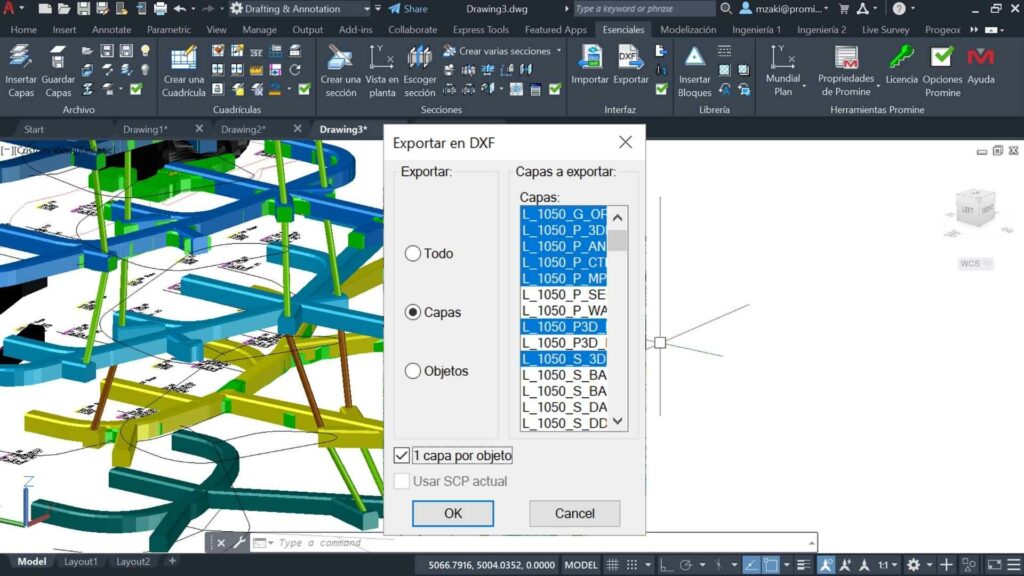Click the Exportar DXF ribbon icon
Image resolution: width=1024 pixels, height=576 pixels.
point(630,58)
